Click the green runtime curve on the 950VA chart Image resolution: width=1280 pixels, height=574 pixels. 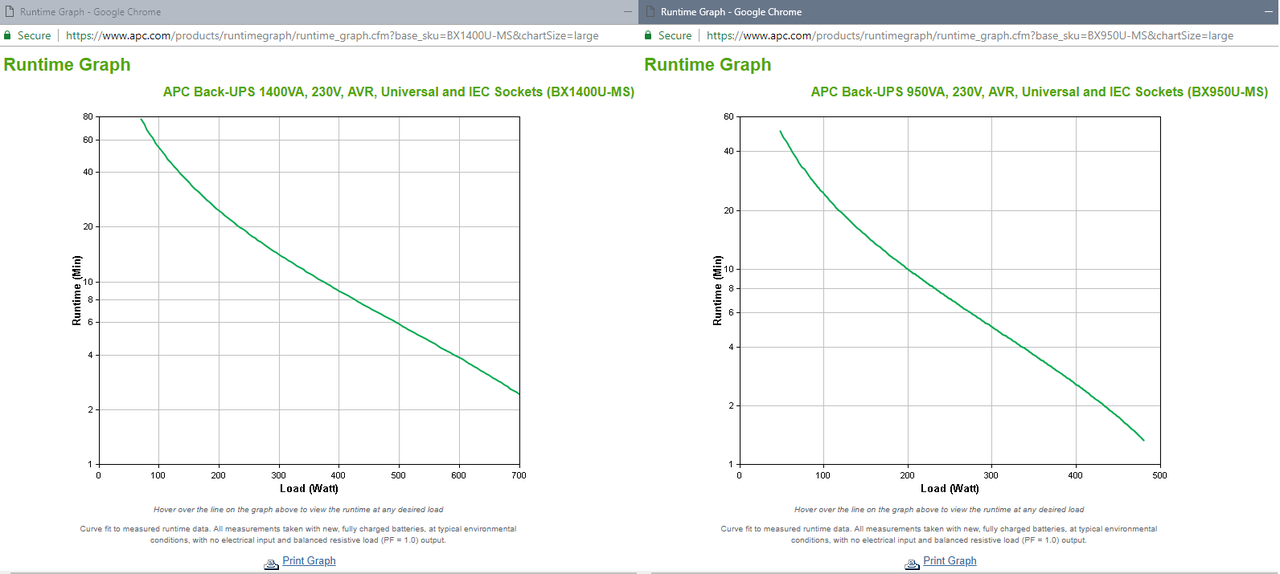point(907,268)
